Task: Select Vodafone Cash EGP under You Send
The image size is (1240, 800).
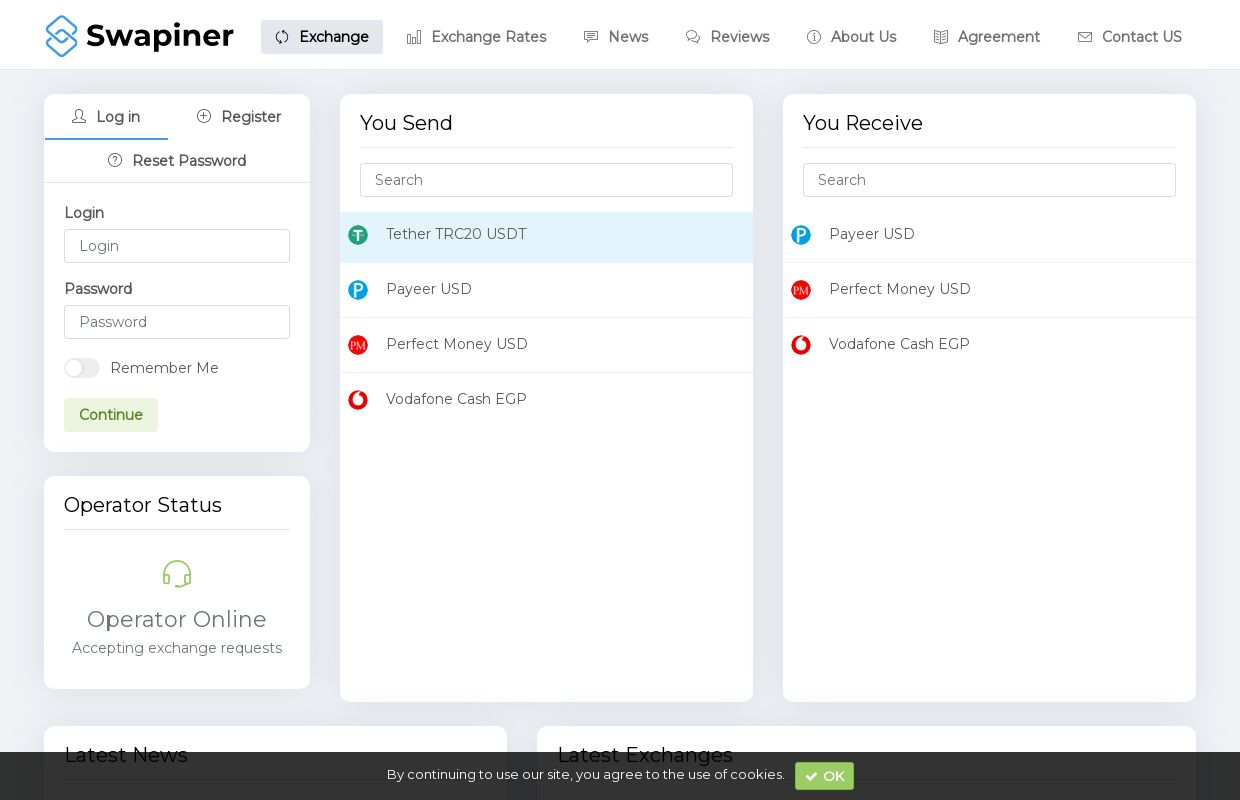Action: point(546,400)
